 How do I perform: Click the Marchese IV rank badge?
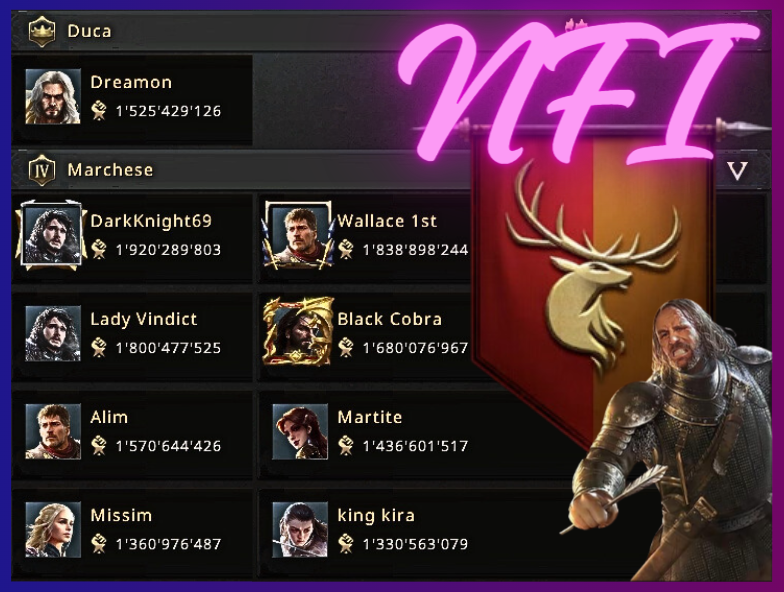(x=42, y=170)
